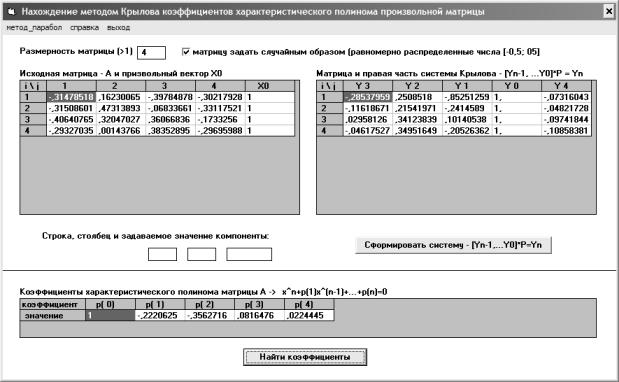Select cell ,10140538 in Krylov matrix
The width and height of the screenshot is (619, 382).
[x=467, y=119]
